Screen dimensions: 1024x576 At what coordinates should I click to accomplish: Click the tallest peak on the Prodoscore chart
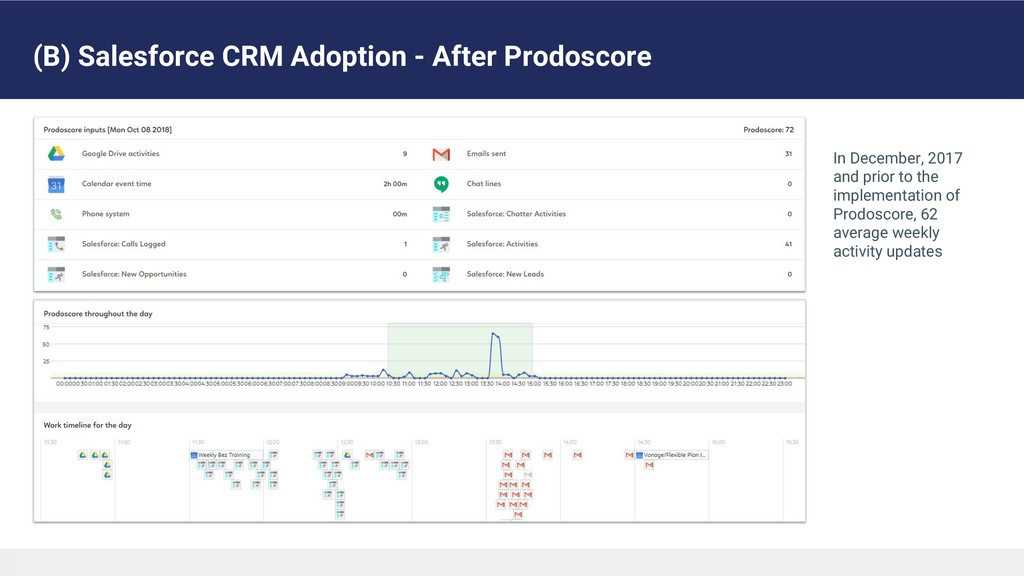tap(494, 334)
